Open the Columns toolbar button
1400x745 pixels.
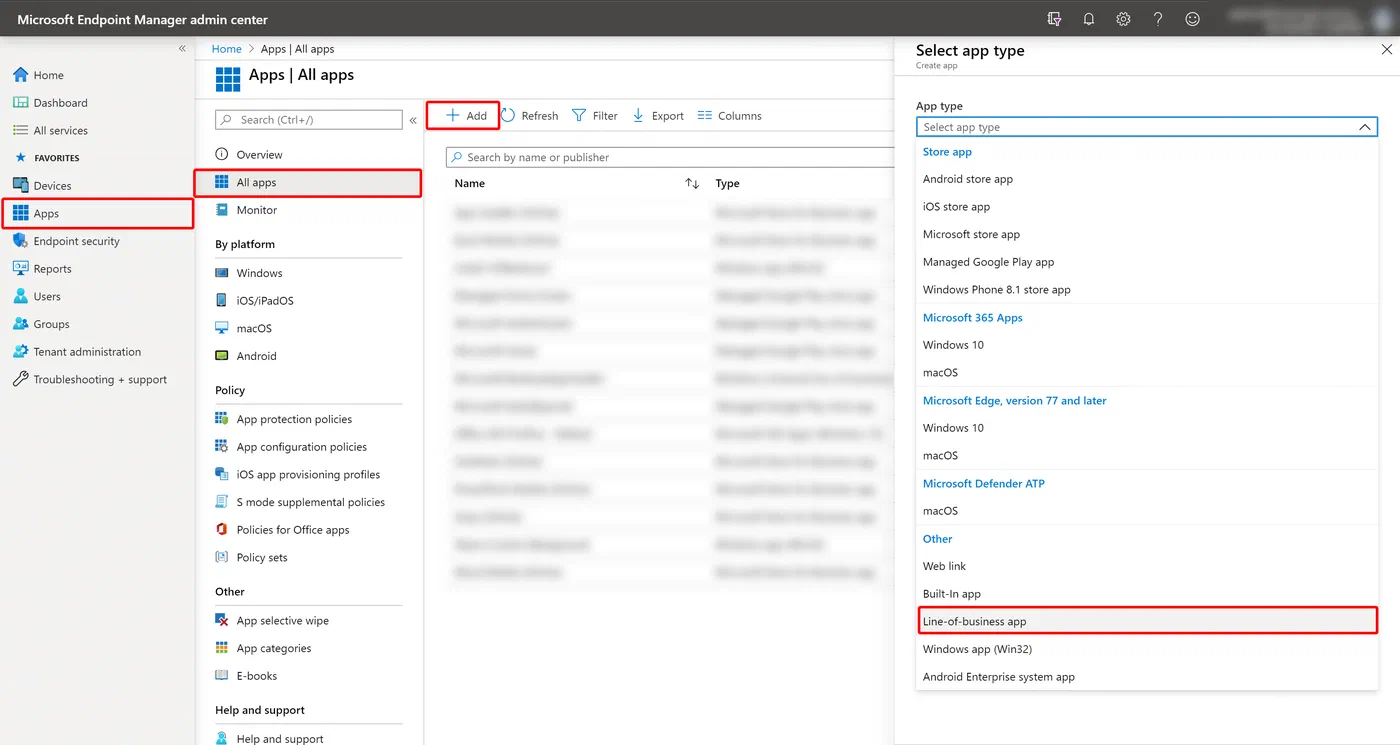730,116
